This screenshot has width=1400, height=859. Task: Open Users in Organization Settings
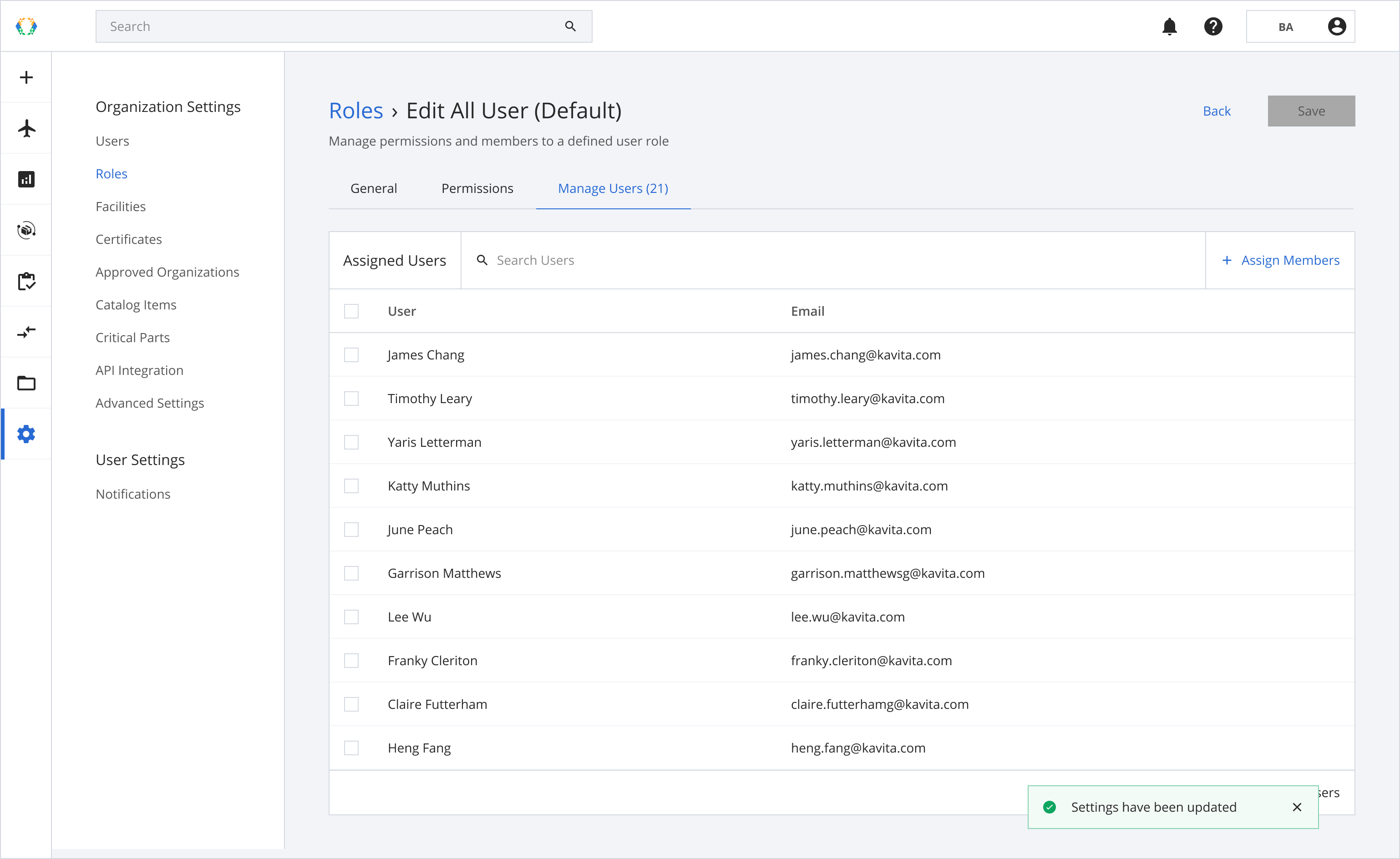[x=112, y=141]
